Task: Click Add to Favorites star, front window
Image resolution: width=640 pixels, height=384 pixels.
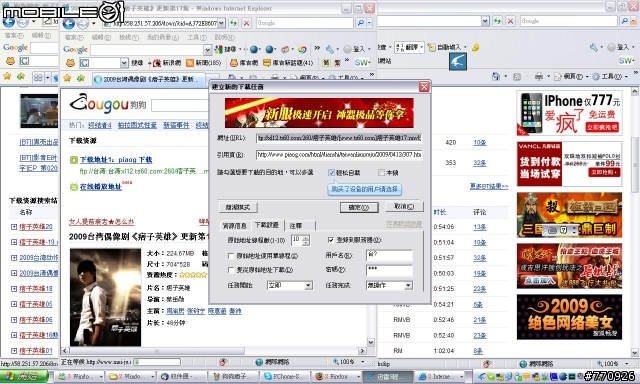Action: [80, 78]
